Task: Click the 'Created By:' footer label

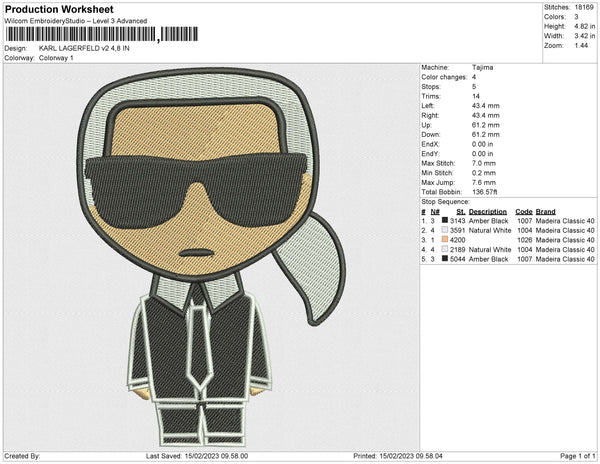Action: point(22,456)
